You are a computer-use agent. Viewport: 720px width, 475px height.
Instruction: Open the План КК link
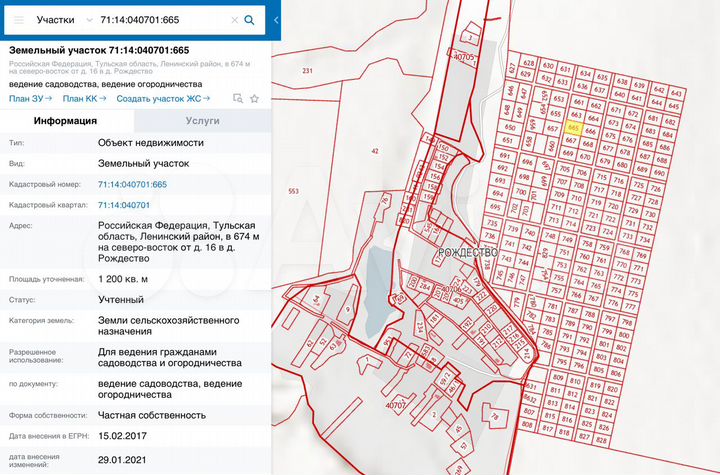click(x=84, y=99)
